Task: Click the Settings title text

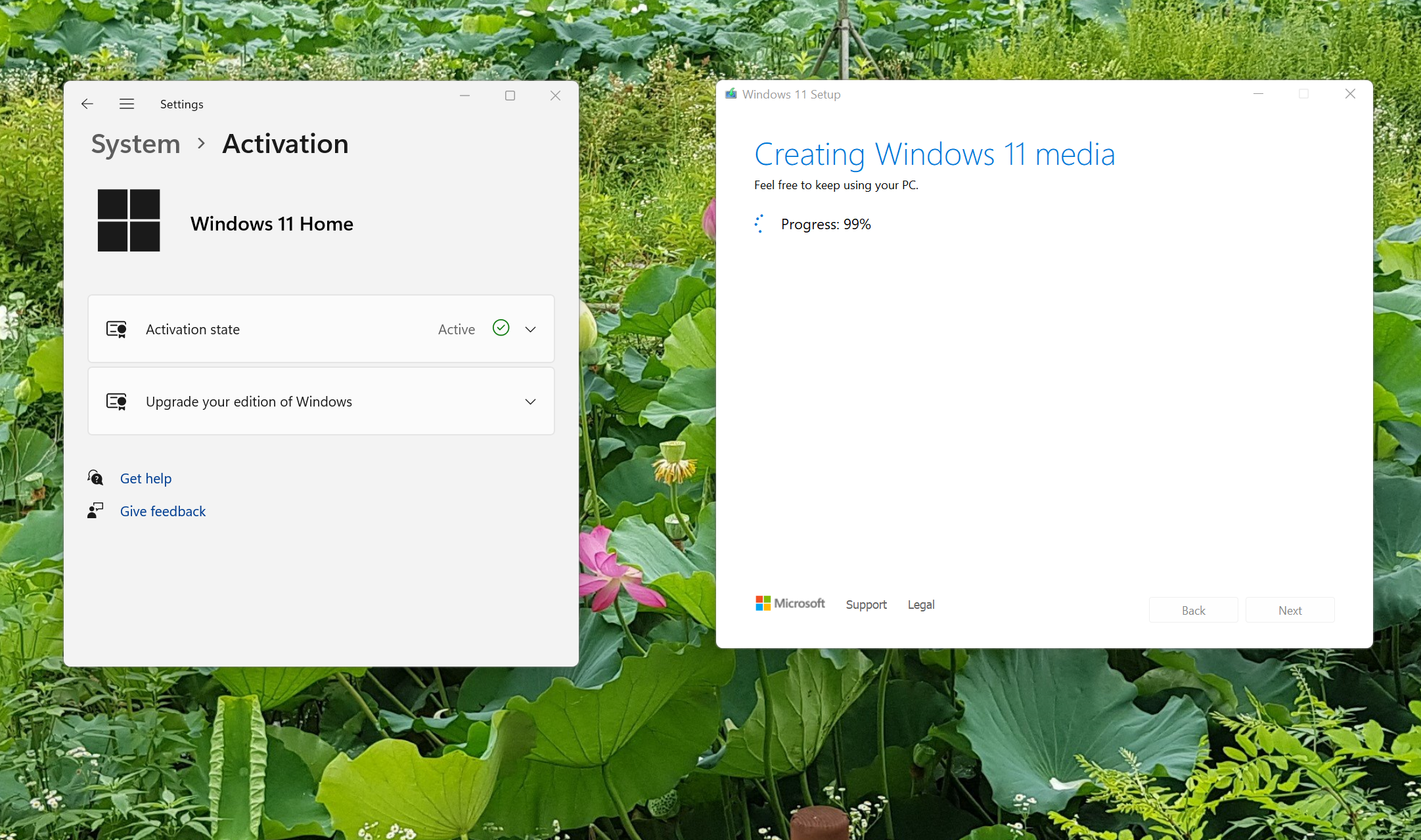Action: click(182, 104)
